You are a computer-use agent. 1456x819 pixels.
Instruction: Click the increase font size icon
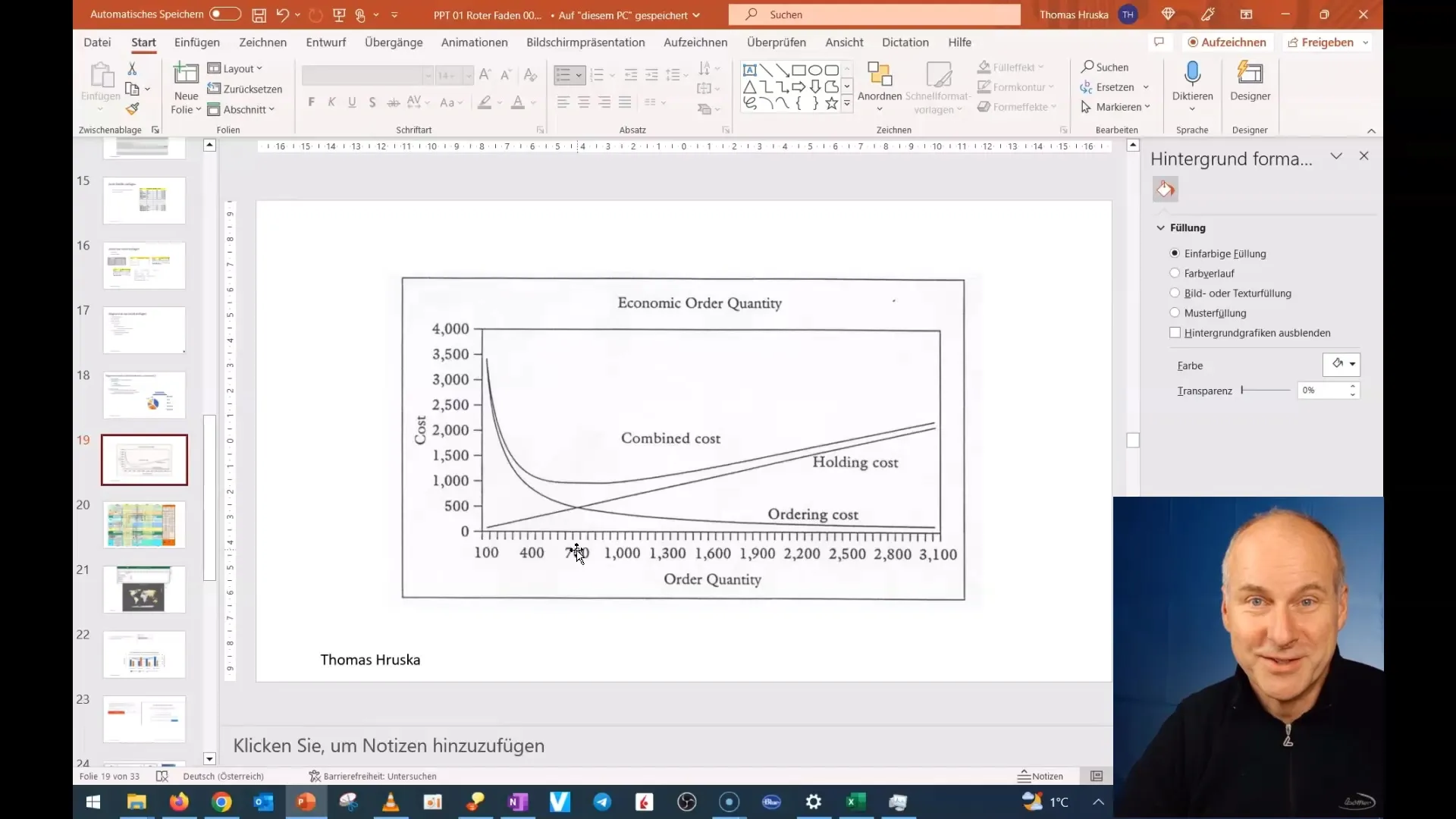click(x=485, y=75)
